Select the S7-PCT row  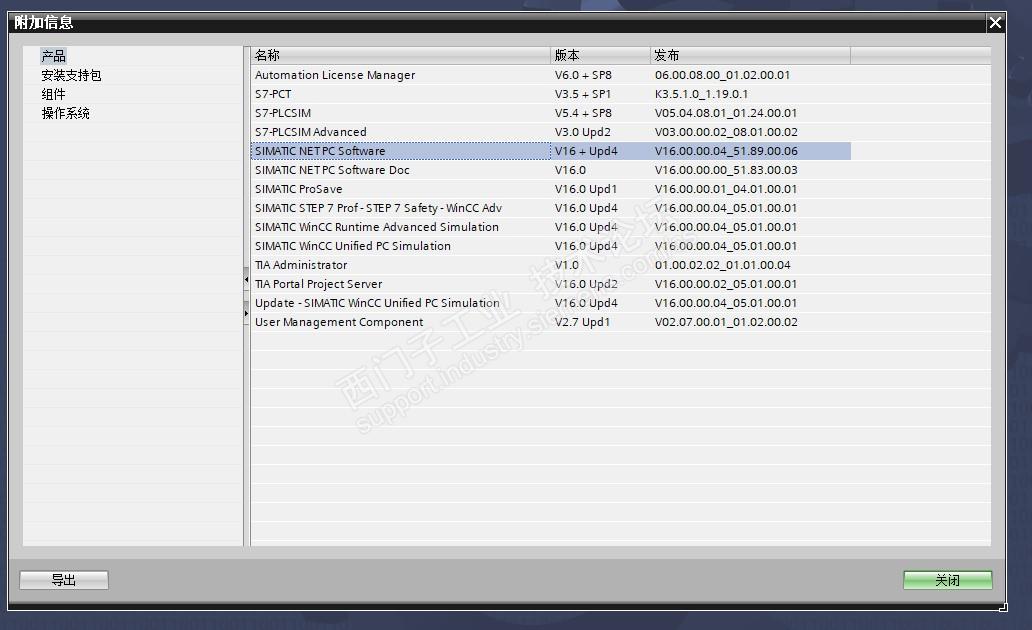(x=551, y=94)
